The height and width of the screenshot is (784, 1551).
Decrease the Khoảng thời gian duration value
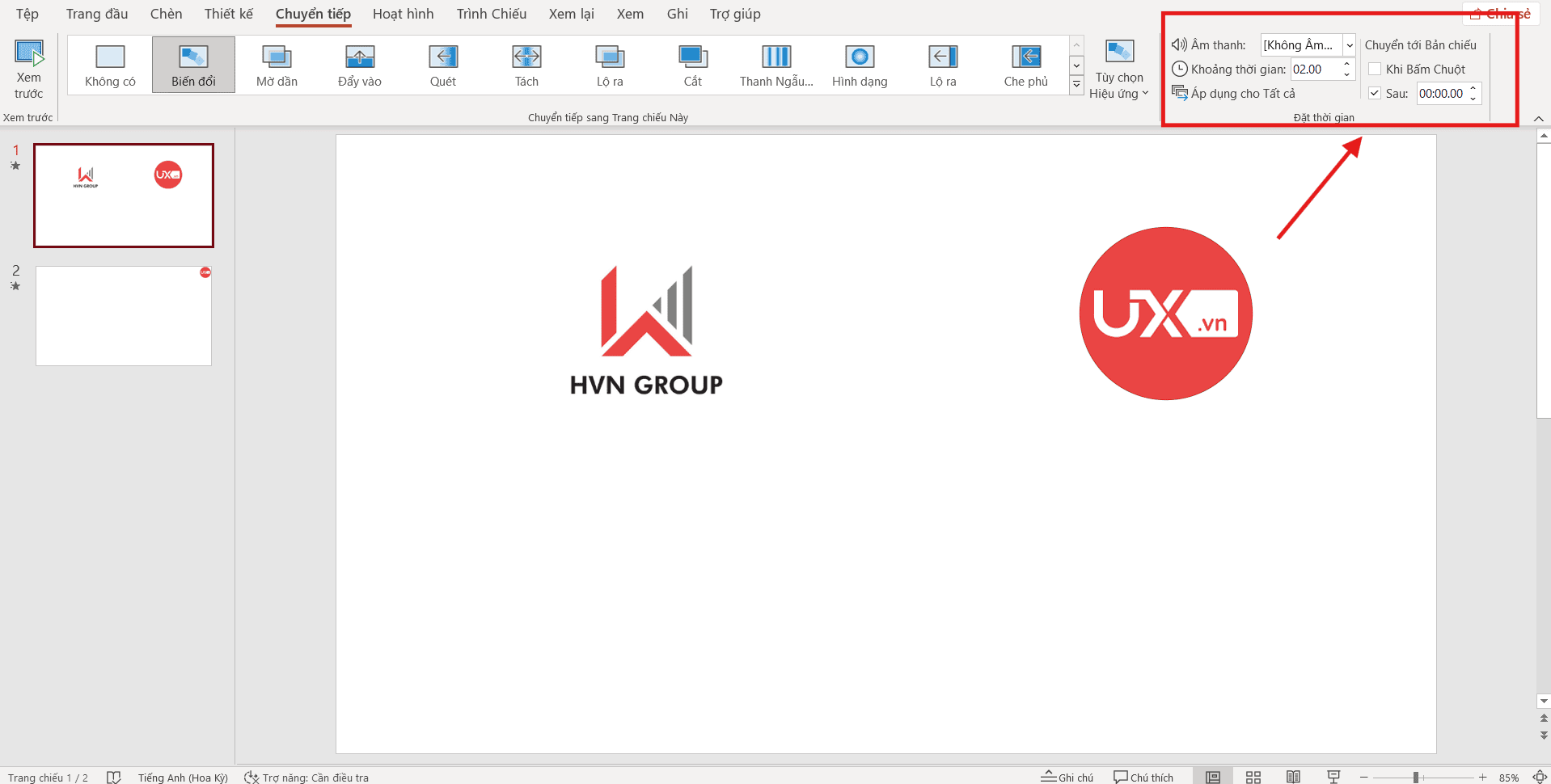point(1346,74)
